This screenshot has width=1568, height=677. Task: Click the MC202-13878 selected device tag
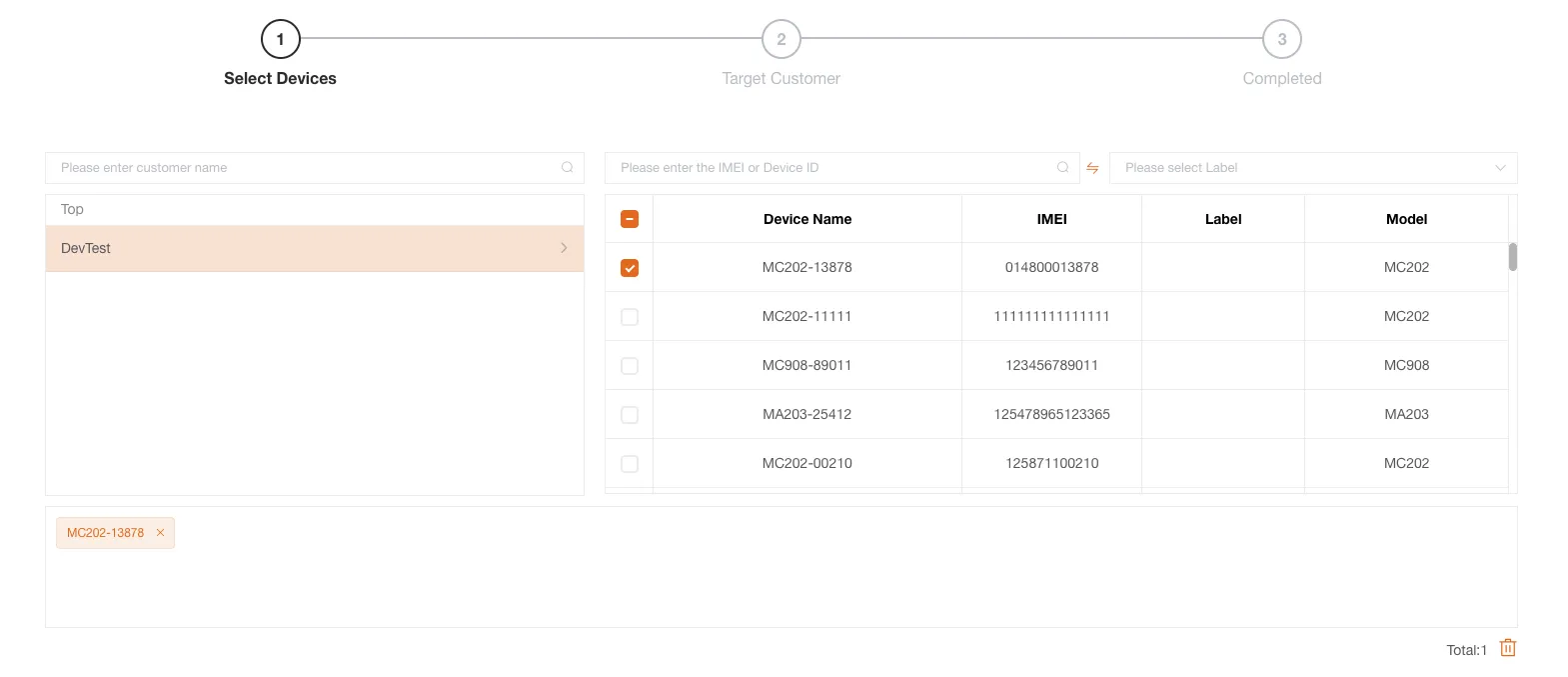(x=105, y=533)
